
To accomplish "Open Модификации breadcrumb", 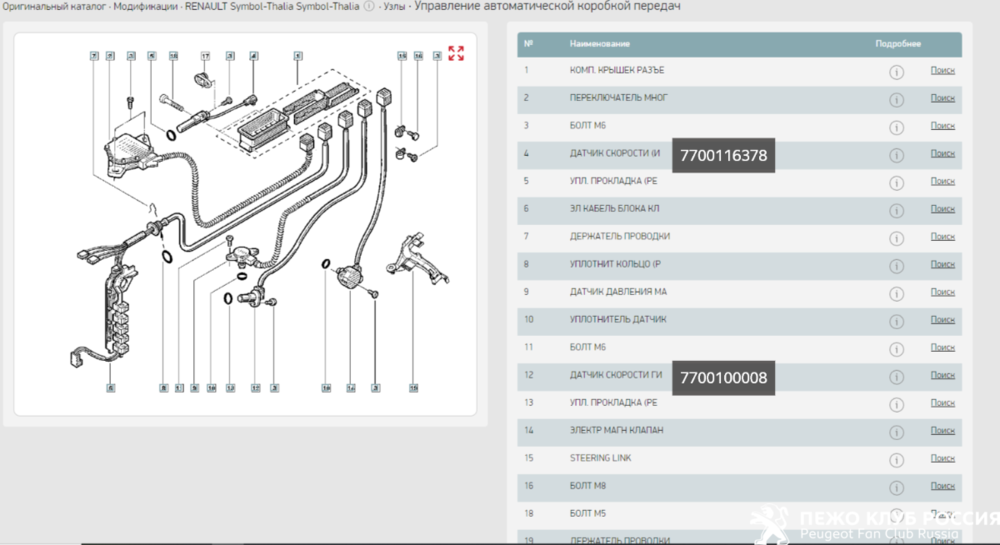I will (x=145, y=6).
